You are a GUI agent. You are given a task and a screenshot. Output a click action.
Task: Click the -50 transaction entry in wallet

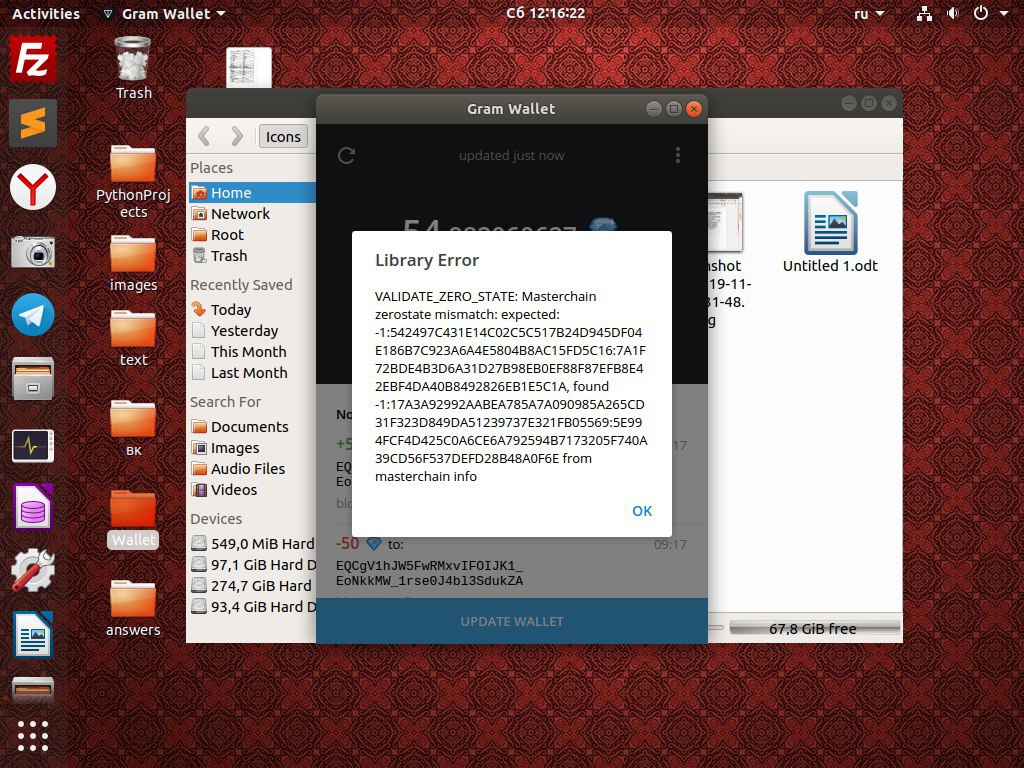click(512, 562)
